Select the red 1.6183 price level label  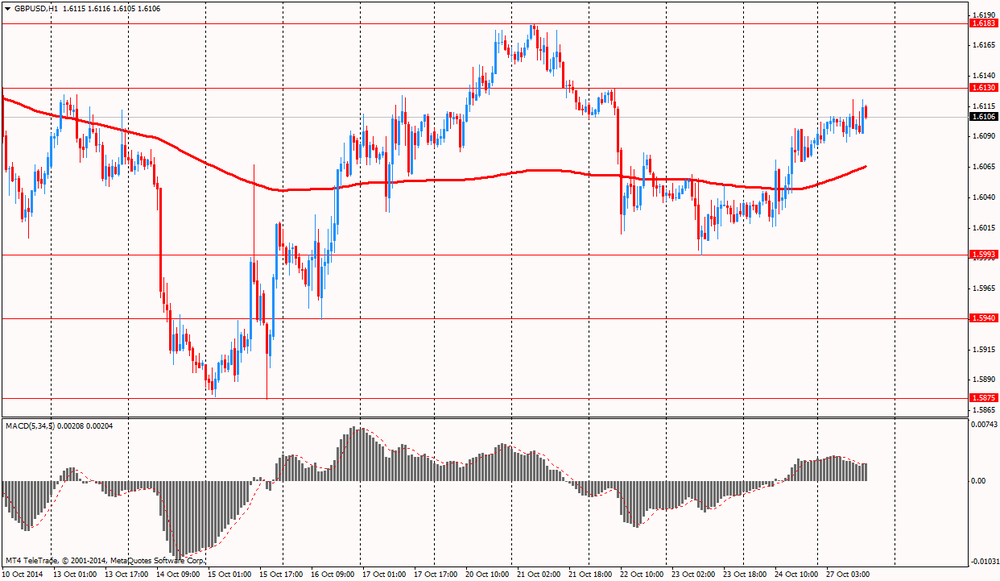(983, 24)
